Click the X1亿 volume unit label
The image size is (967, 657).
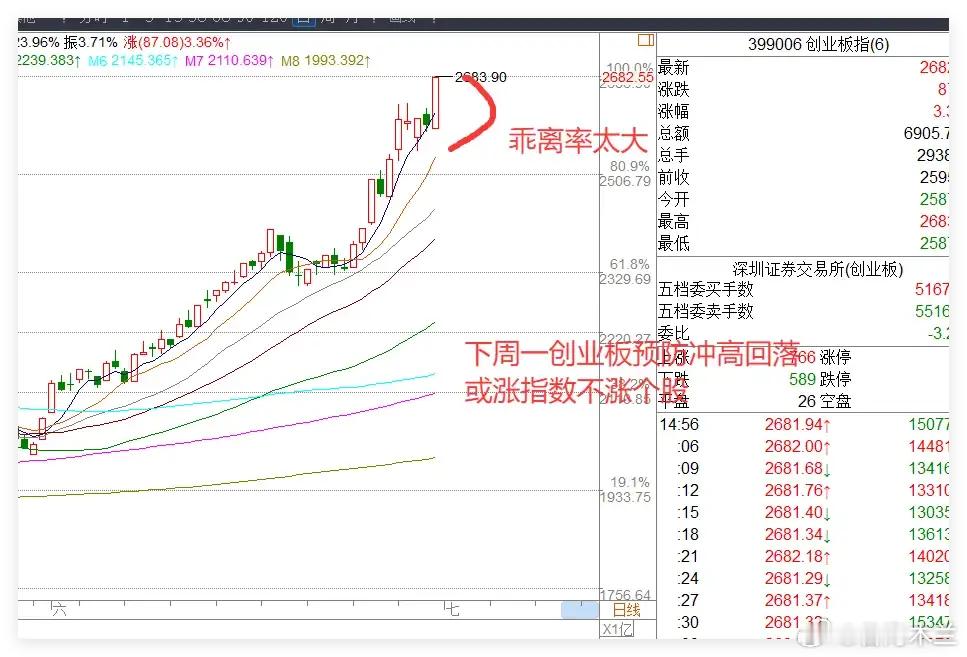click(617, 630)
